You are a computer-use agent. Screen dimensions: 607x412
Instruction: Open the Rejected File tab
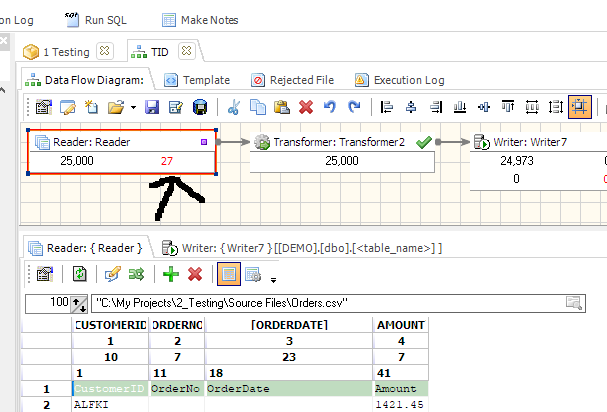tap(292, 80)
